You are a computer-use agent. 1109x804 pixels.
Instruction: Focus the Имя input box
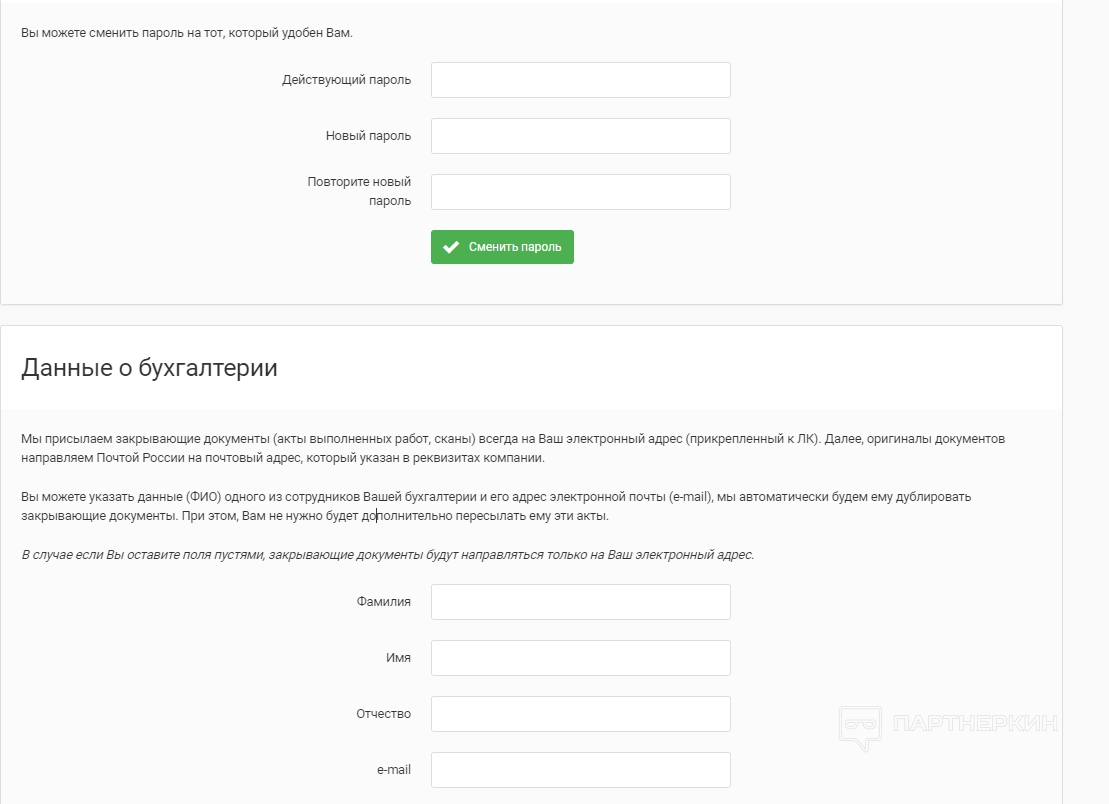580,658
